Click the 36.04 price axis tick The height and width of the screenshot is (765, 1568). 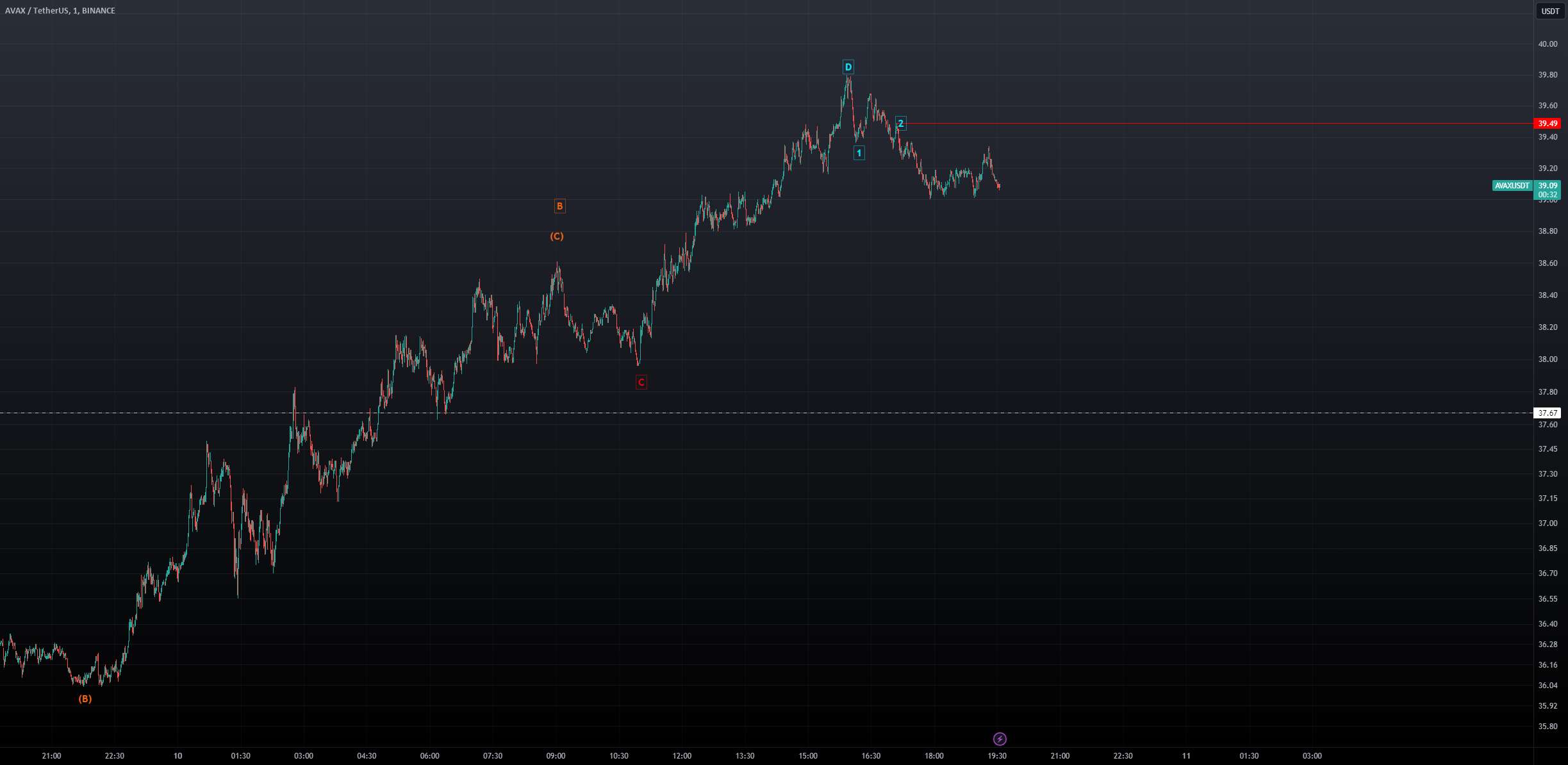click(1547, 686)
